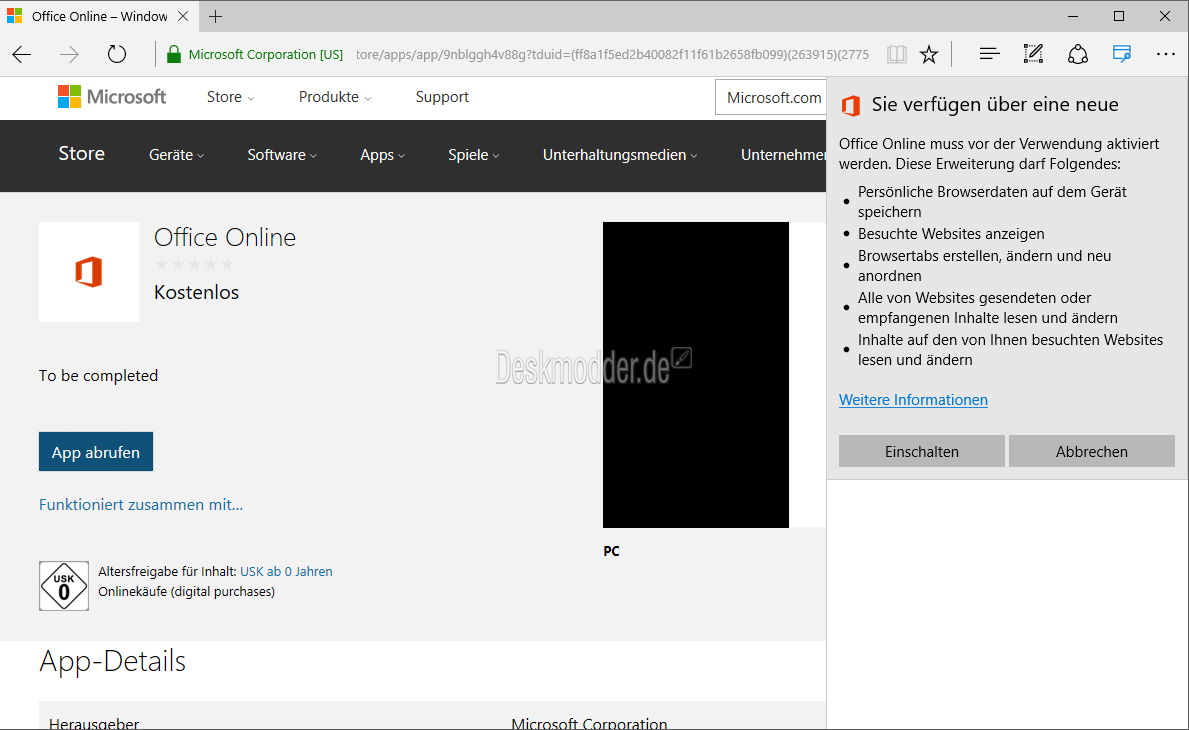Reload the page with refresh icon

coord(117,54)
